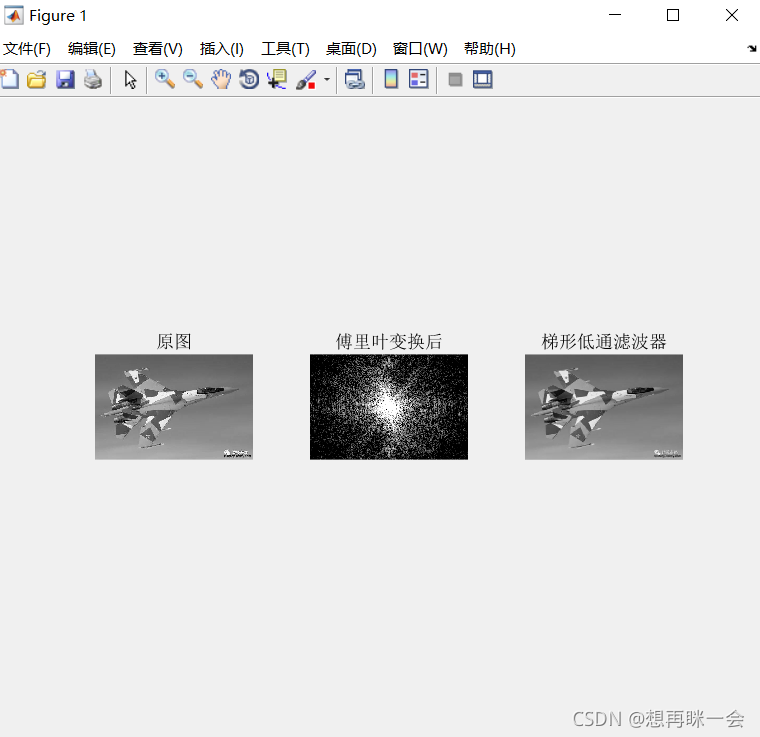760x737 pixels.
Task: Click the 梯形低通滤波器 subplot title
Action: [x=604, y=342]
